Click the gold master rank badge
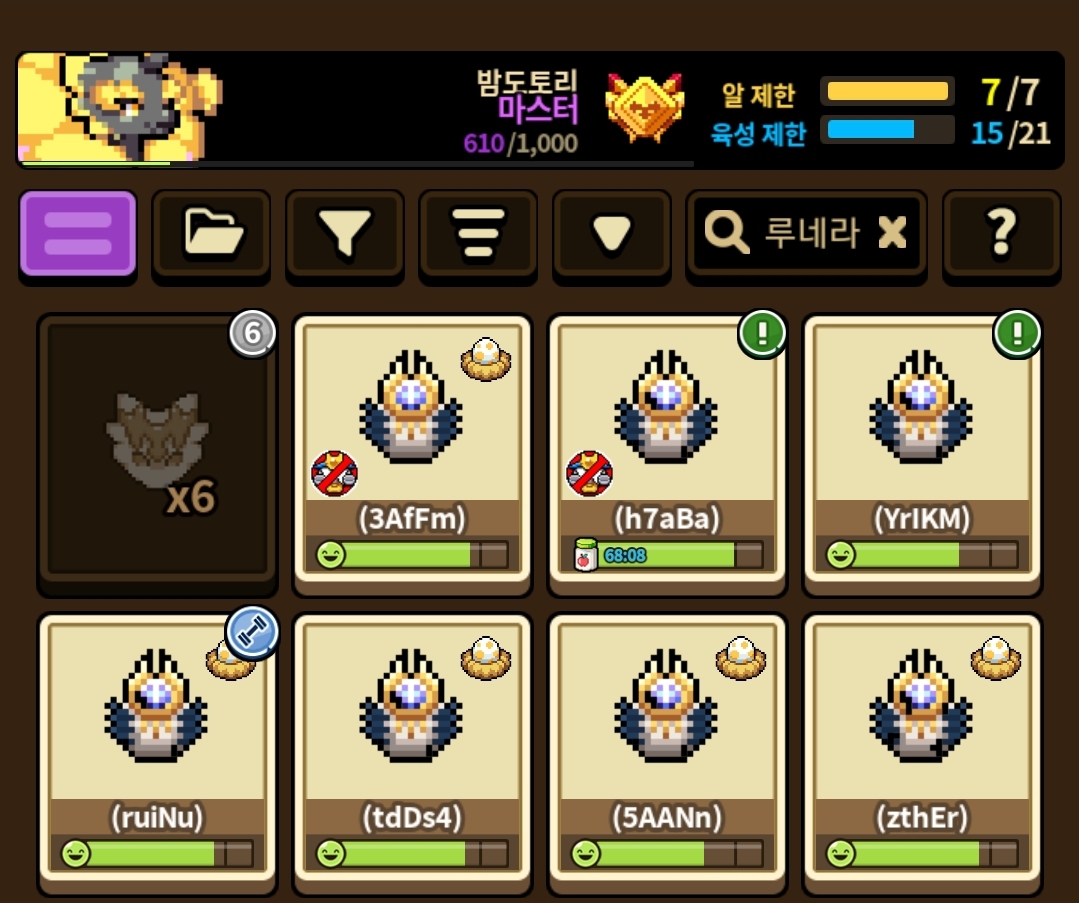The width and height of the screenshot is (1079, 903). 645,108
